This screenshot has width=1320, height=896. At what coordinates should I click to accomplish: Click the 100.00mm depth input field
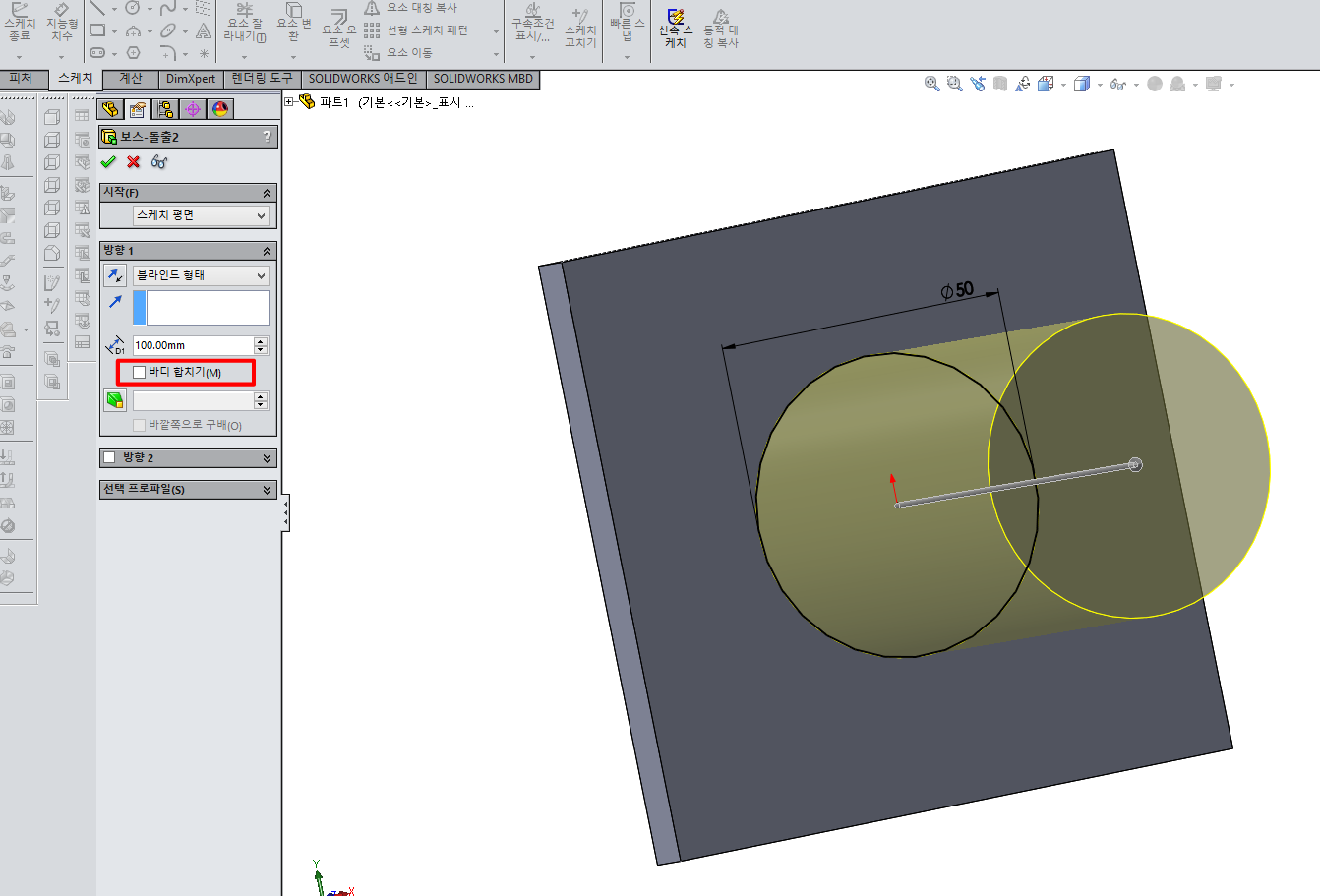(194, 345)
